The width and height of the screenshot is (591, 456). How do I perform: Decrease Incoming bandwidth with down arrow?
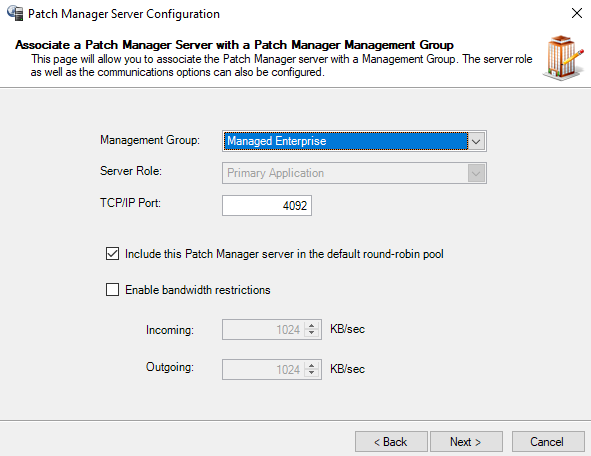click(x=312, y=334)
